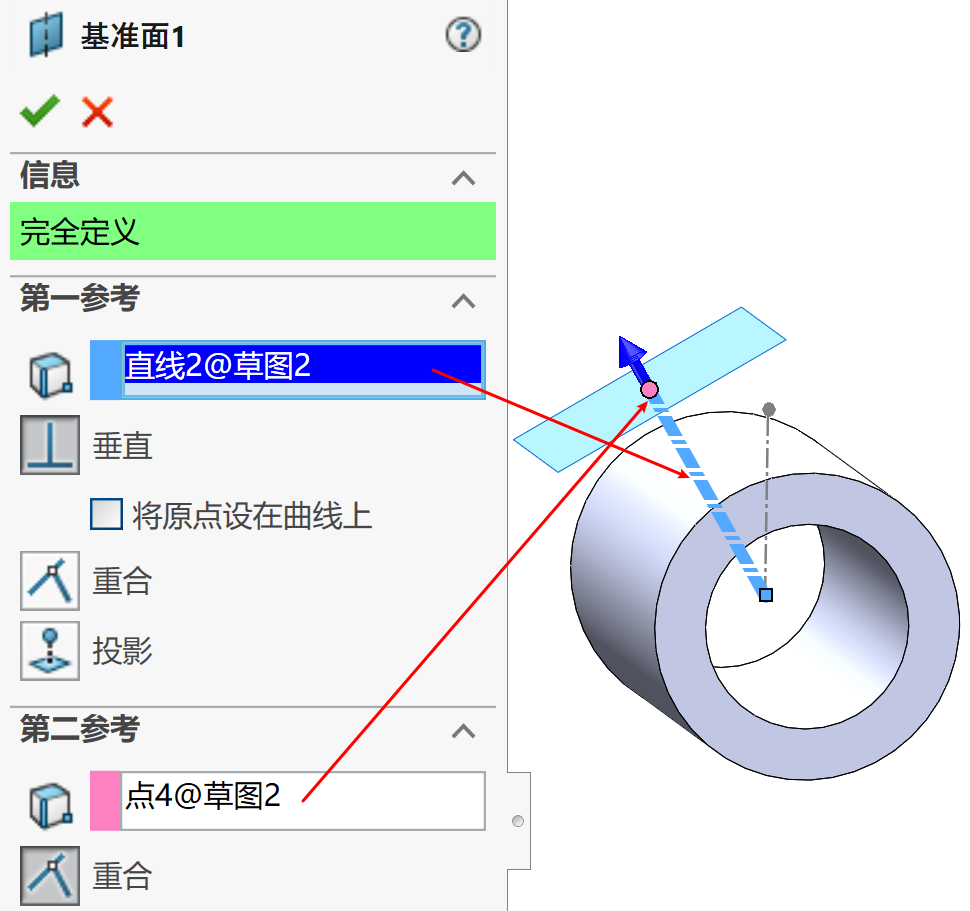Click the pink second reference color swatch
The width and height of the screenshot is (970, 911).
click(105, 800)
